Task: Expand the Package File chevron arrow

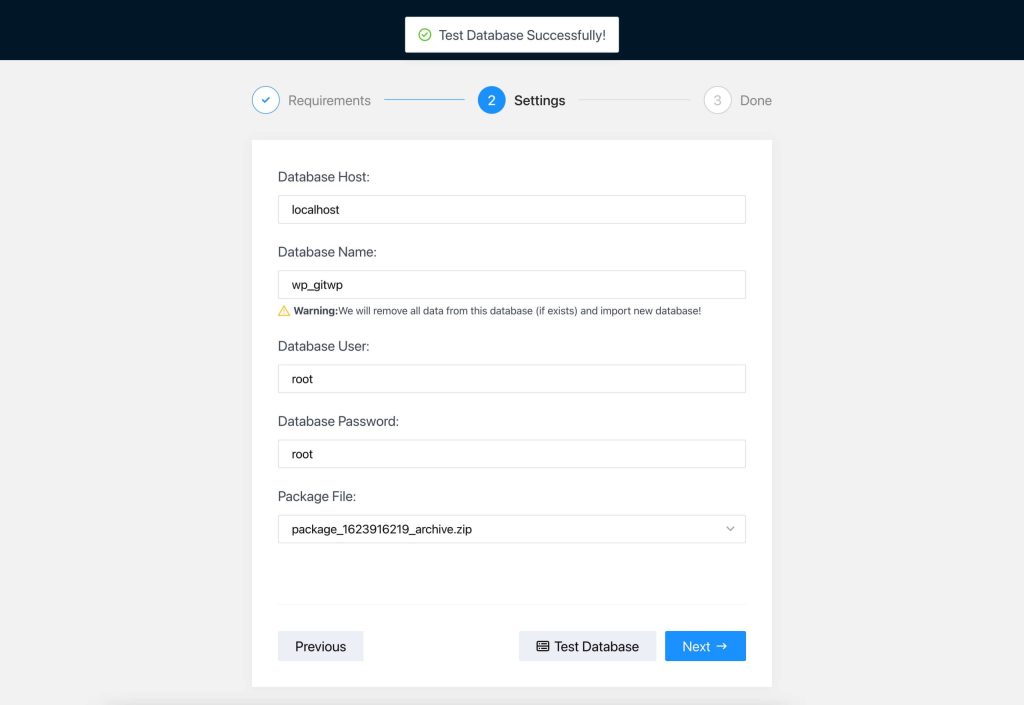Action: pos(730,529)
